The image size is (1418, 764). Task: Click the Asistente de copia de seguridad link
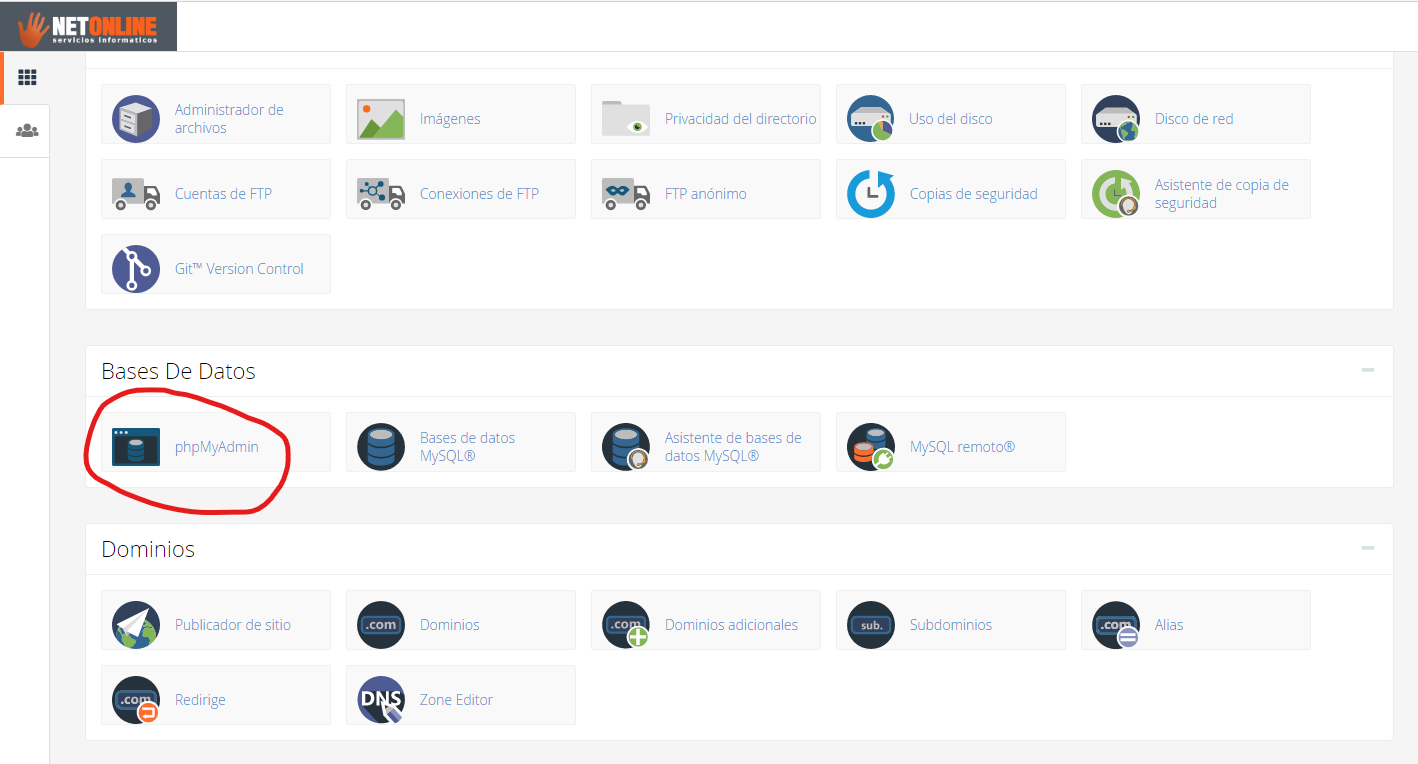[x=1222, y=194]
